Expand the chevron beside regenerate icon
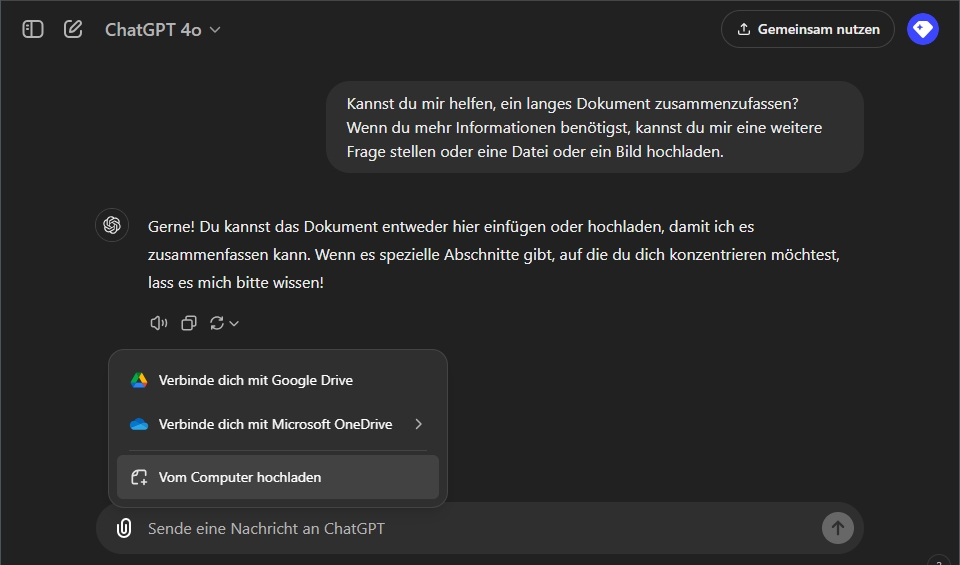The image size is (960, 565). coord(234,323)
